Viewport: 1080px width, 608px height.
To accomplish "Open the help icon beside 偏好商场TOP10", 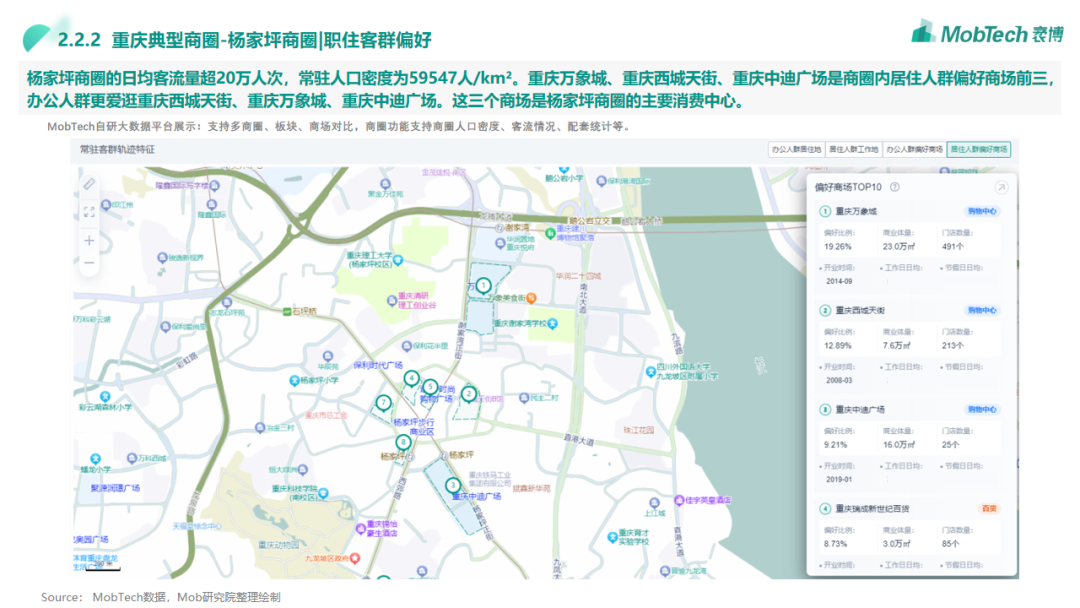I will [895, 187].
